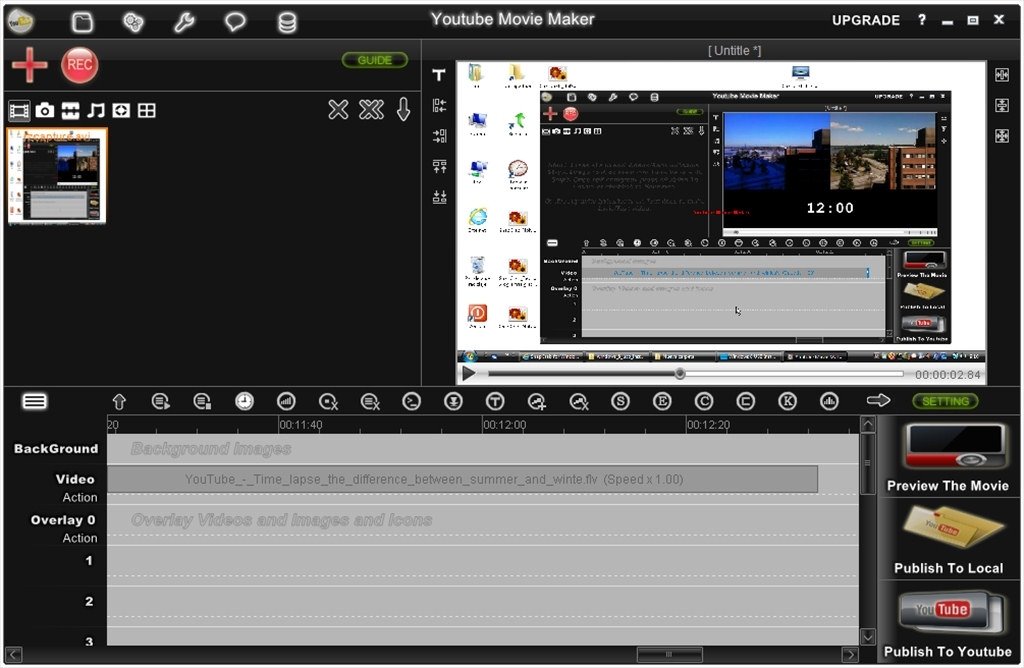The width and height of the screenshot is (1024, 668).
Task: Open the UPGRADE menu item
Action: tap(866, 20)
